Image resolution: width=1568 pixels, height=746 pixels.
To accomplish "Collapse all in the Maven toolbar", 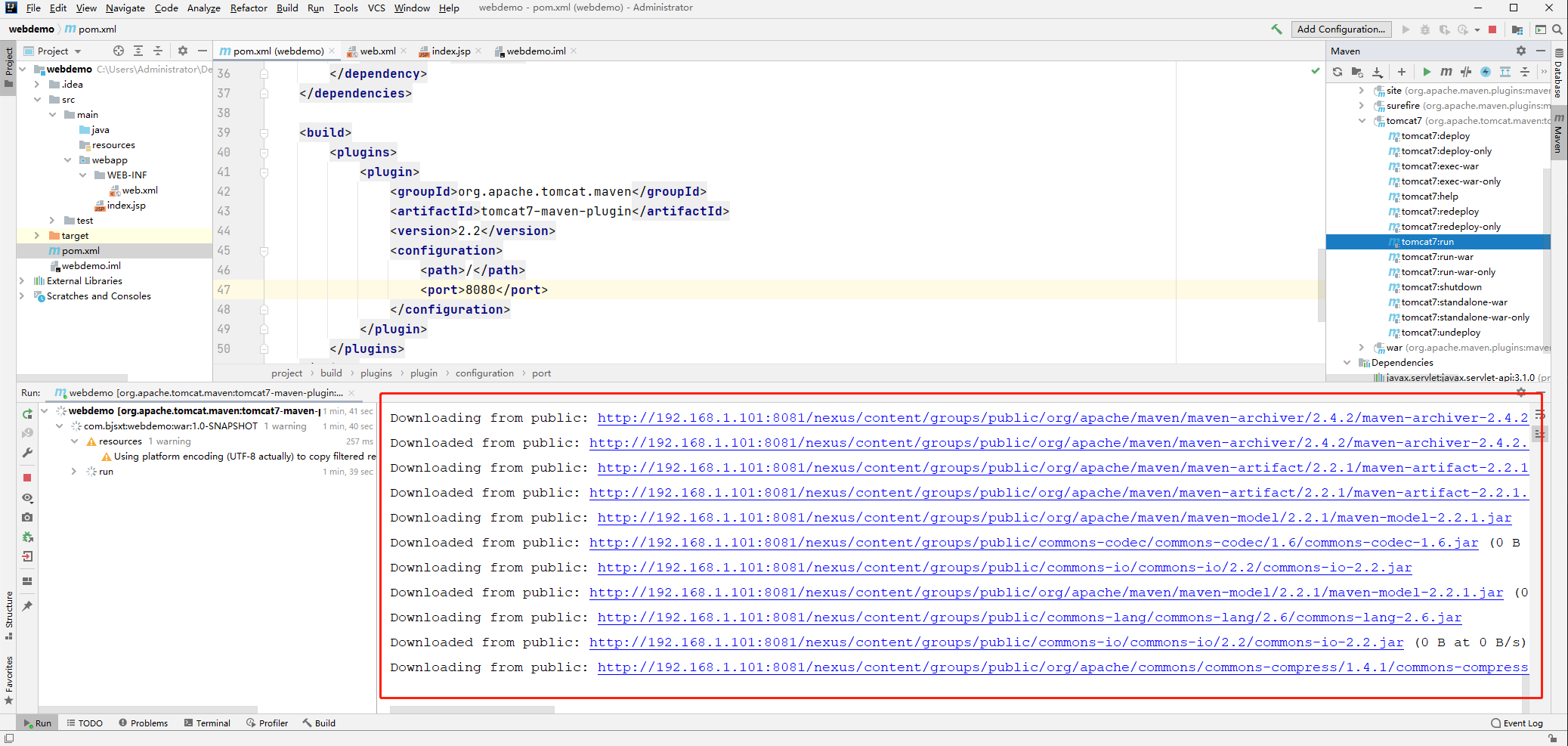I will point(1525,72).
